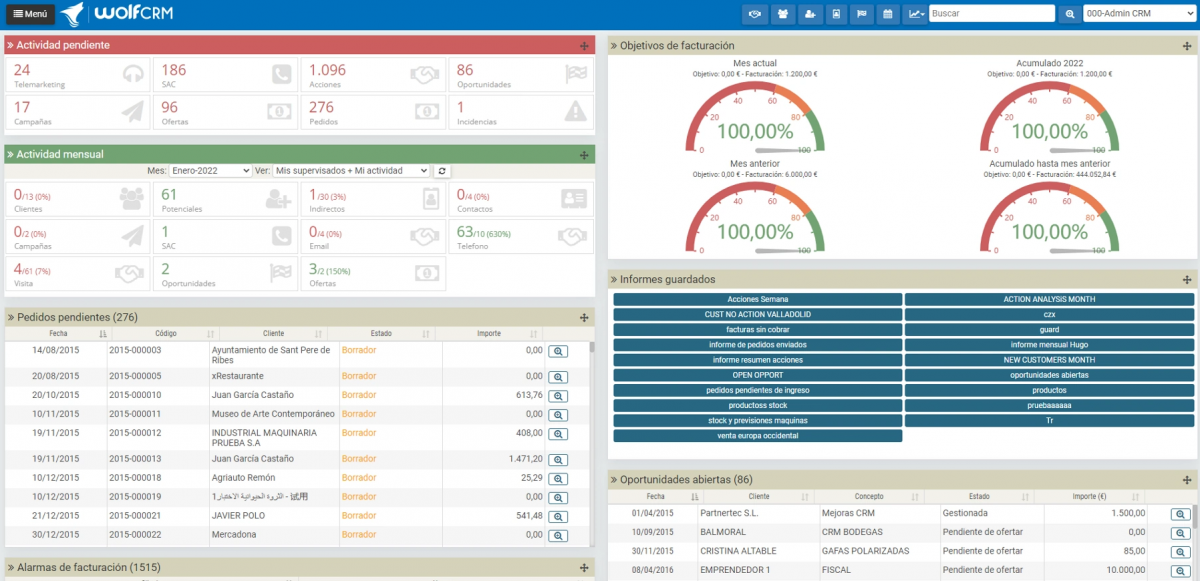The image size is (1200, 581).
Task: Click the clients group icon in the toolbar
Action: (782, 14)
